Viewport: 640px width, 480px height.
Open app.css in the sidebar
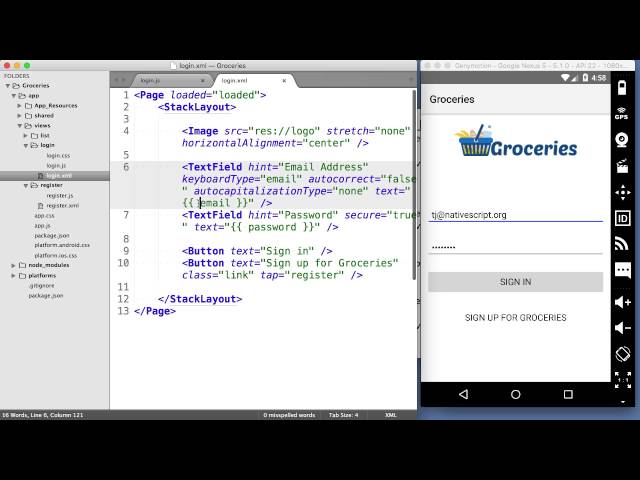(44, 216)
